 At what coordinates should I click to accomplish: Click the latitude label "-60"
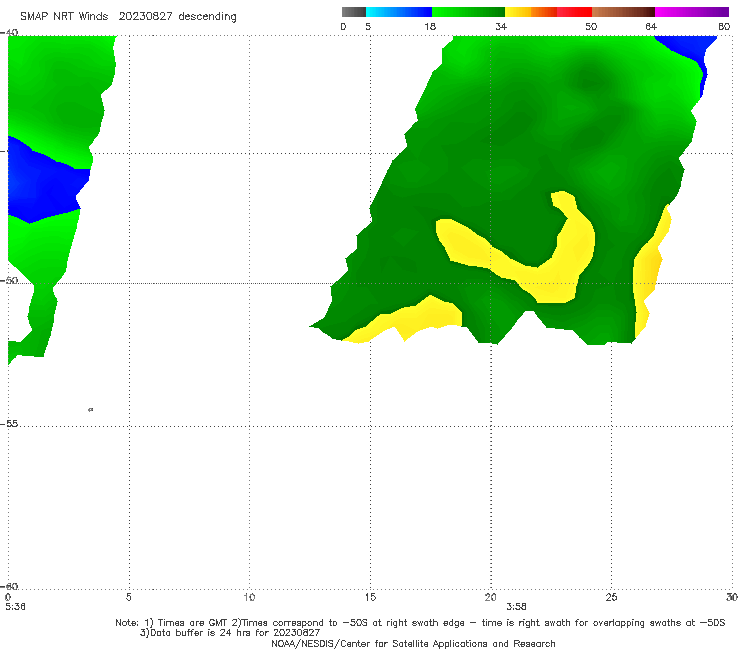click(9, 586)
